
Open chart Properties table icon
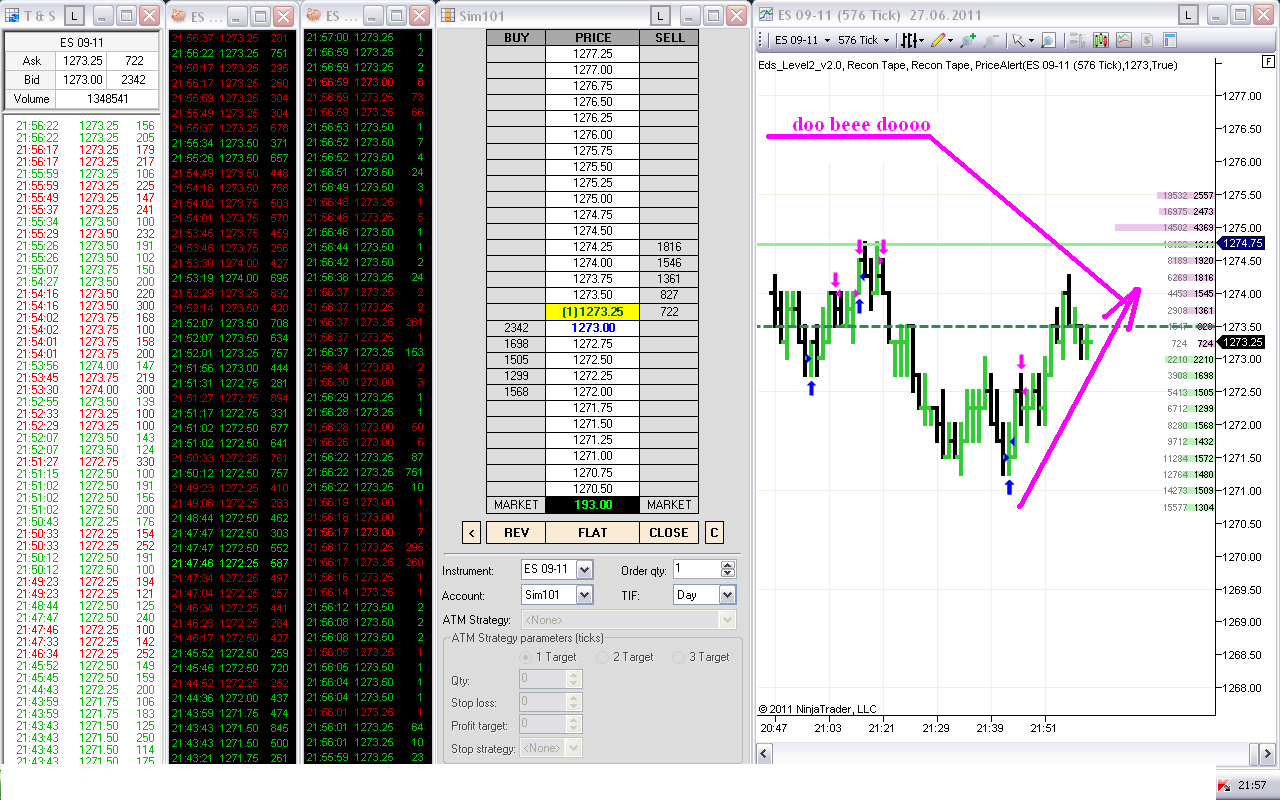tap(1170, 40)
